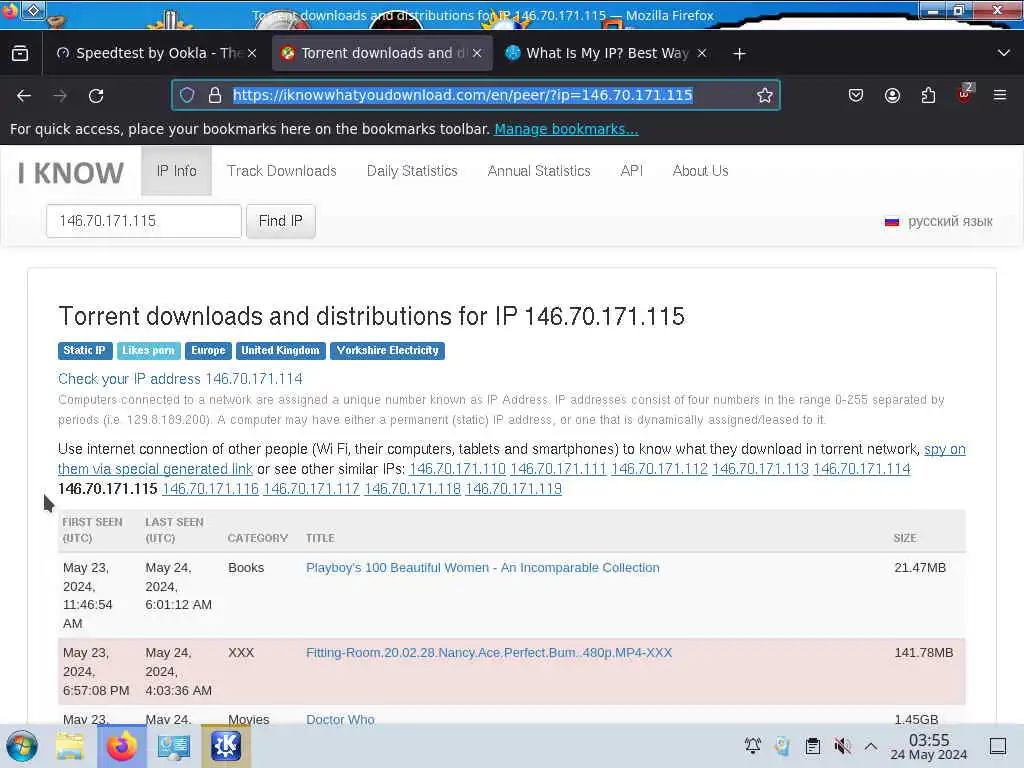This screenshot has height=768, width=1024.
Task: Click the KDE application taskbar icon
Action: point(225,746)
